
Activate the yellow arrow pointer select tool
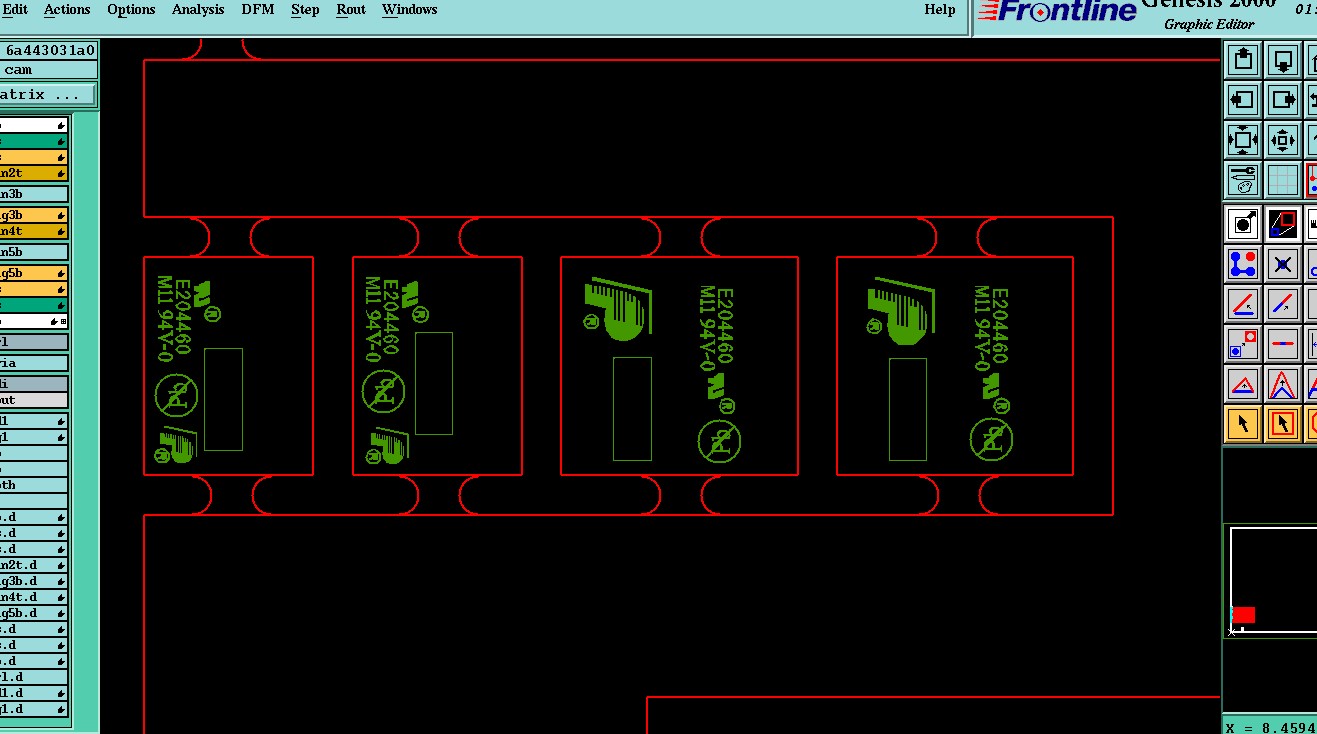click(x=1243, y=424)
